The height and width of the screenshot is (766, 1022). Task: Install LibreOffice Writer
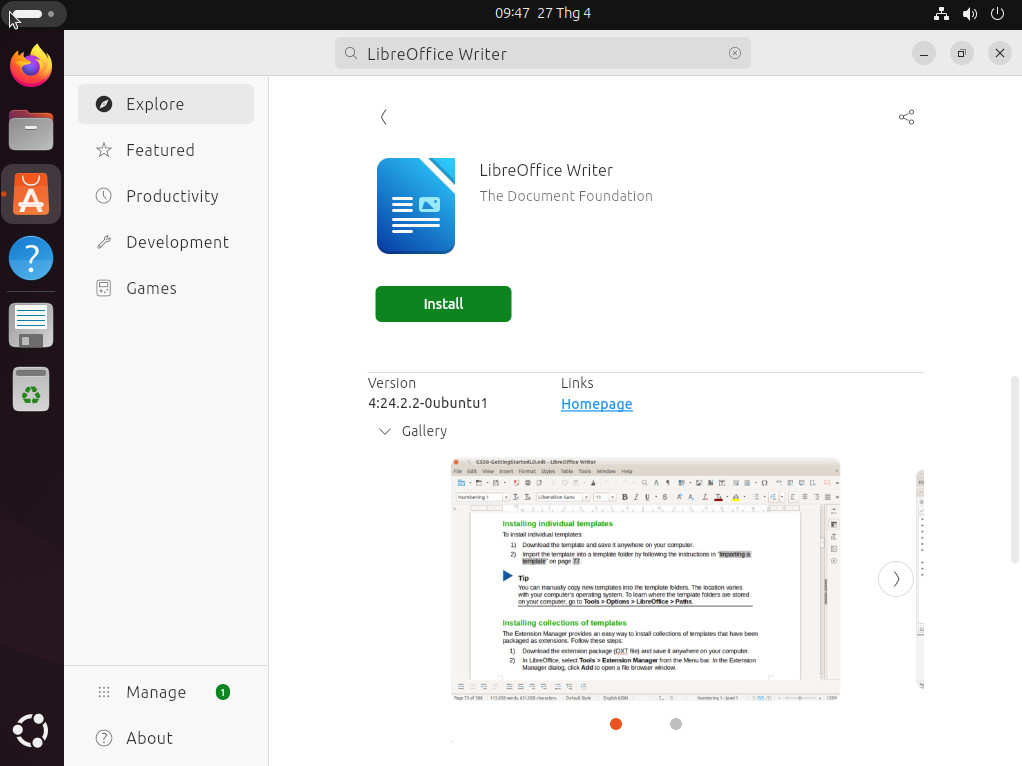(443, 304)
